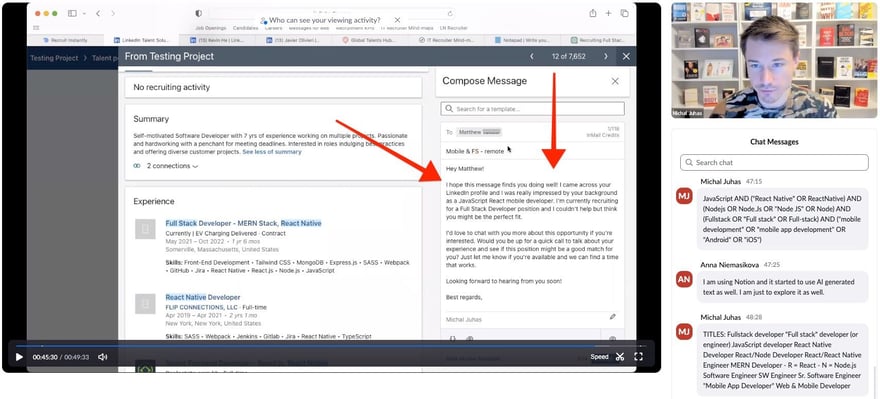Select the JavaScript boolean search message

(x=782, y=219)
